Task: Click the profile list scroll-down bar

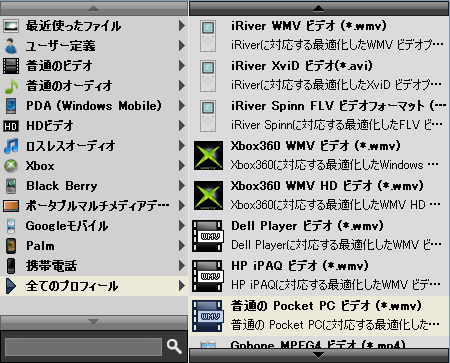Action: (319, 355)
